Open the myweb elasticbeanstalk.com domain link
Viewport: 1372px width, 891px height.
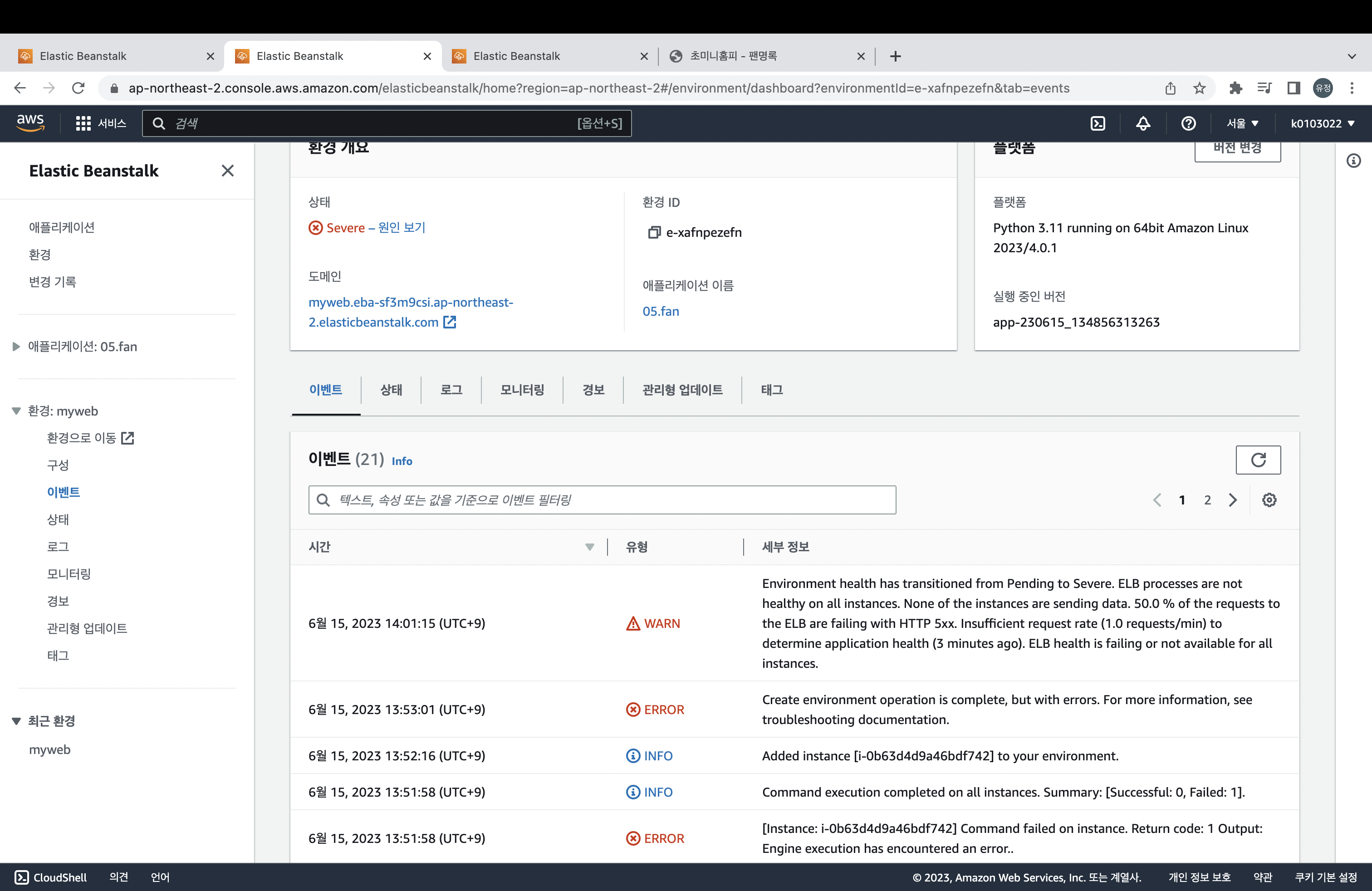pyautogui.click(x=411, y=312)
